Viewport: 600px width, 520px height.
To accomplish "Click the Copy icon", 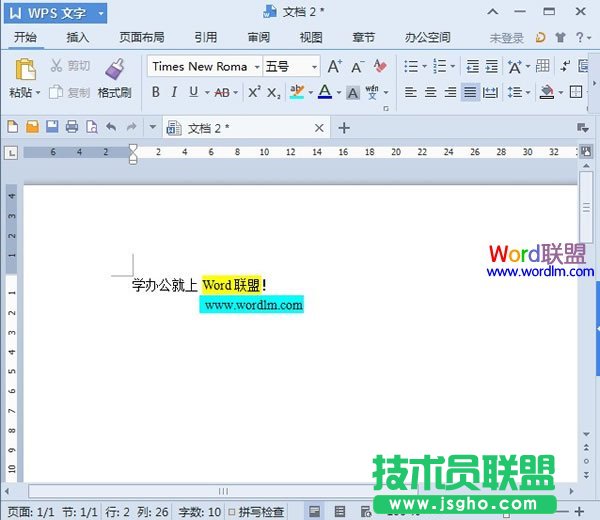I will (x=56, y=92).
